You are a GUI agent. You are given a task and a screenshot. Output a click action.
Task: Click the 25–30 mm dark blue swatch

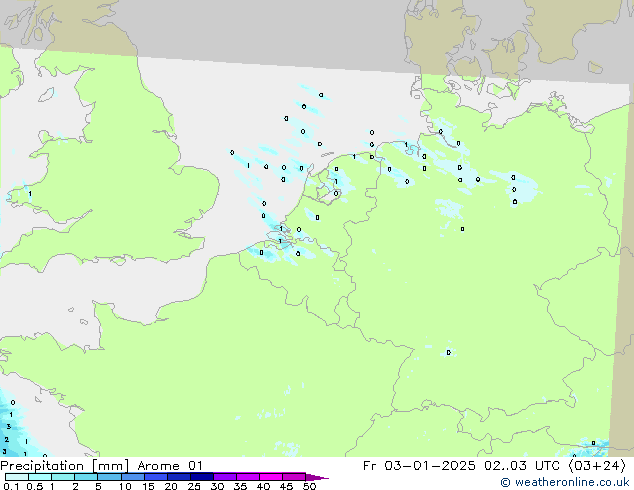[202, 477]
